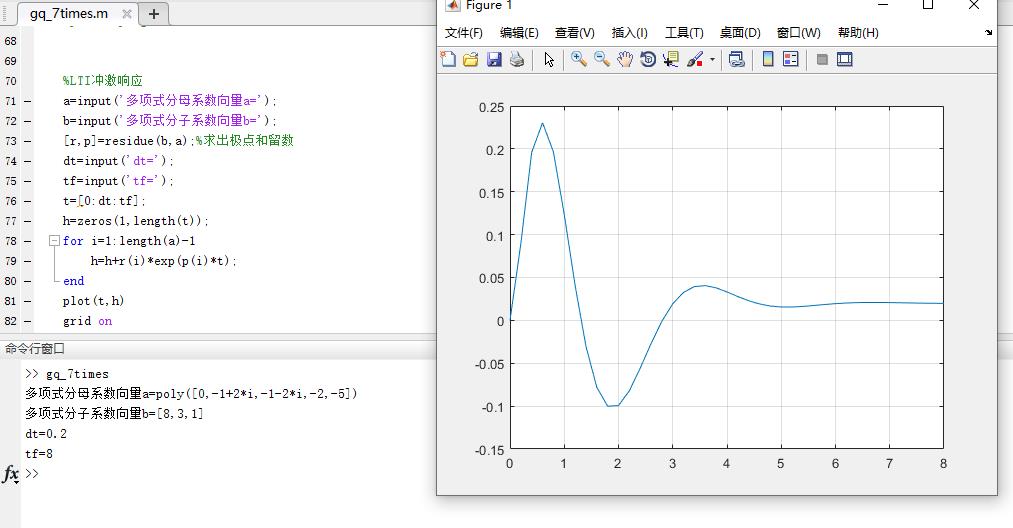Activate the Zoom Out magnifier tool

coord(601,59)
